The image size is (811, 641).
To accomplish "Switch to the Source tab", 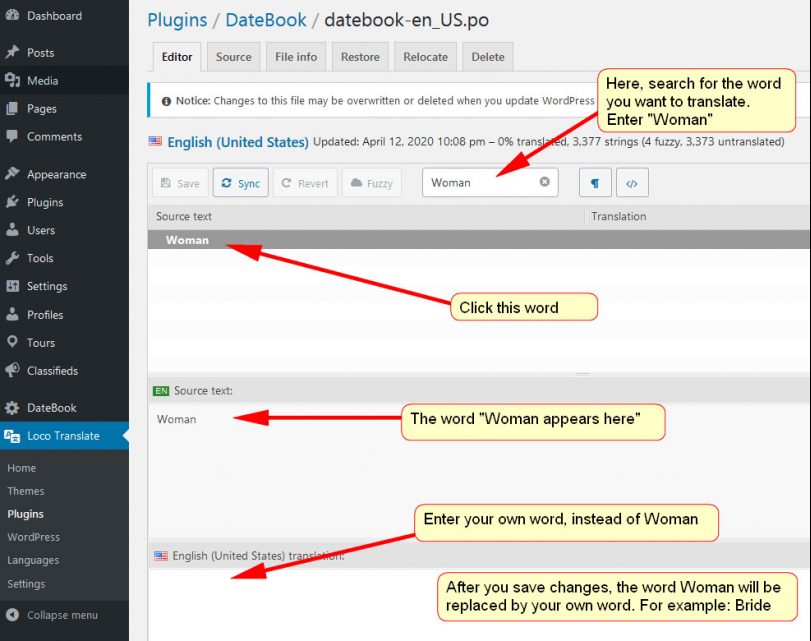I will [x=234, y=57].
